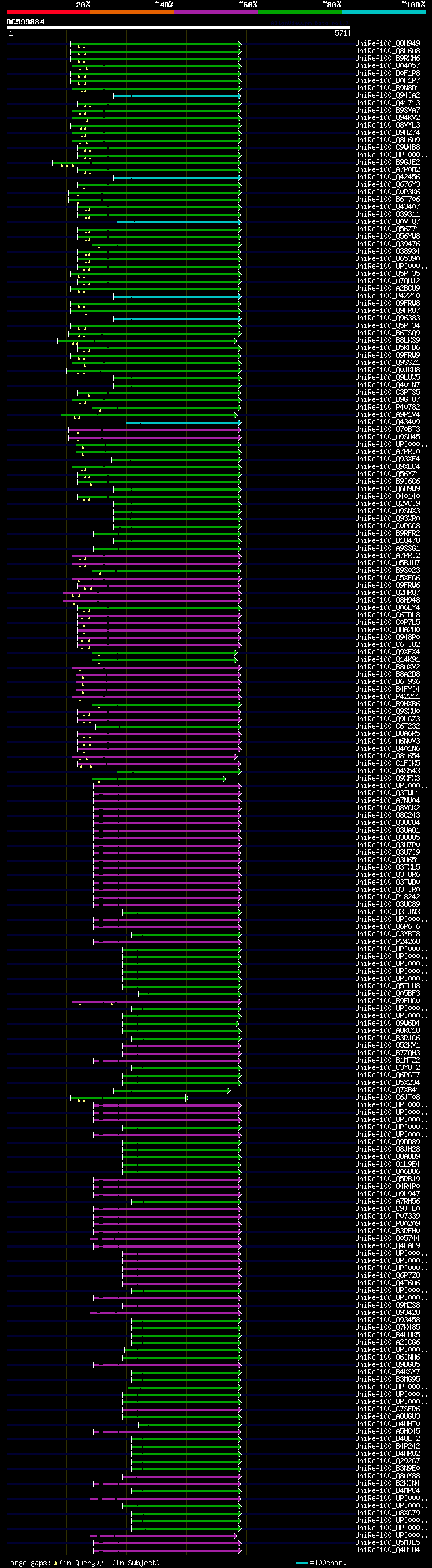
Task: Click label UniRef100_Q14K91
Action: pyautogui.click(x=387, y=660)
